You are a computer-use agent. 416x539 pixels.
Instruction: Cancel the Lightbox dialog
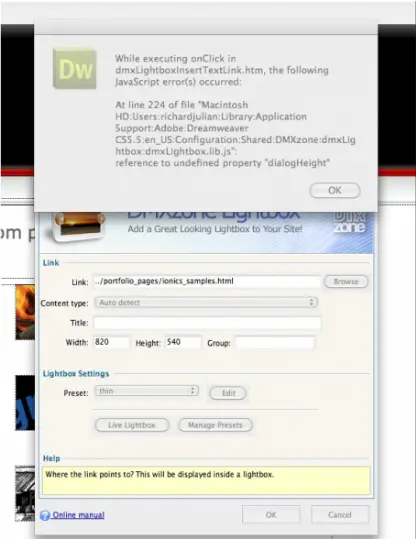pos(340,515)
